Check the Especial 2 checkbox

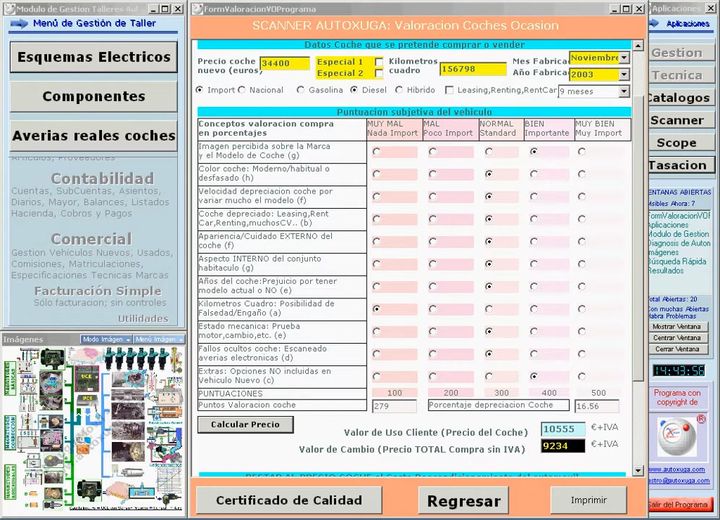(x=379, y=73)
